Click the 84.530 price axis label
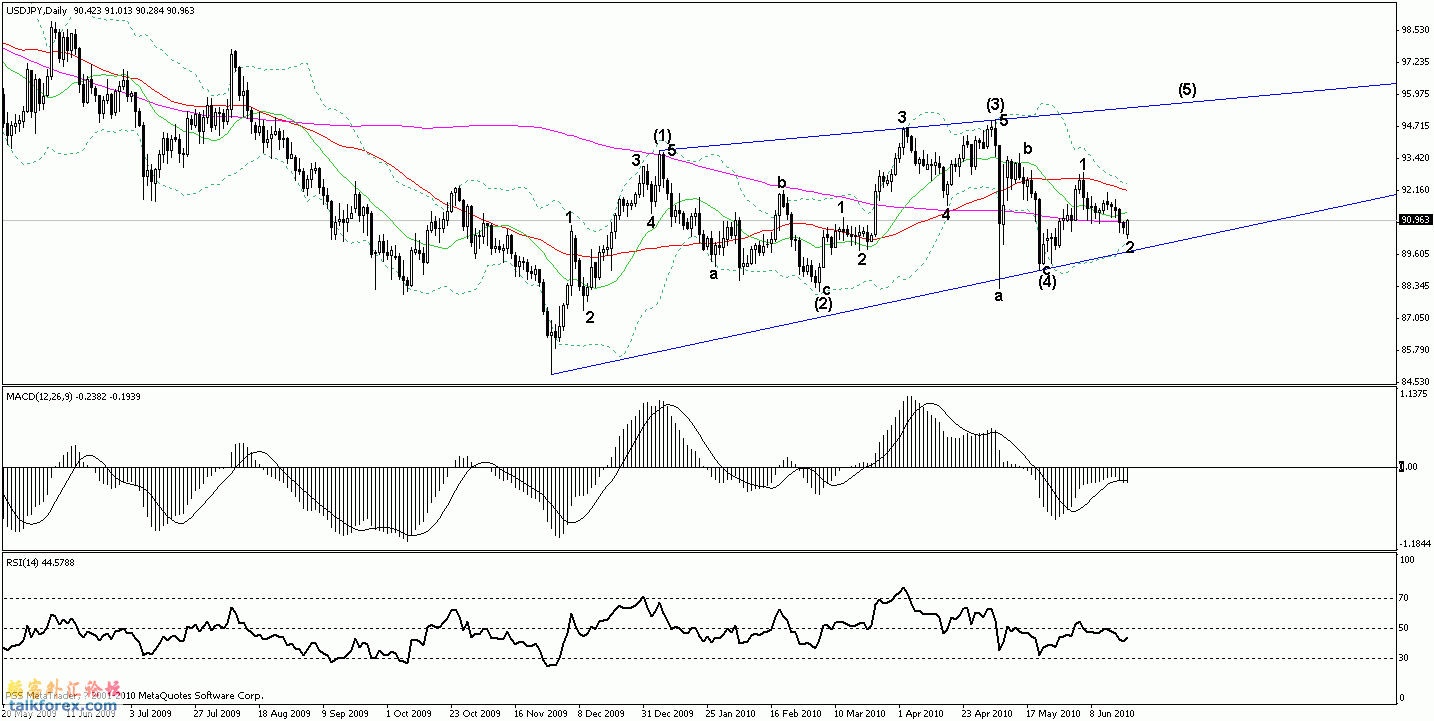 1415,382
